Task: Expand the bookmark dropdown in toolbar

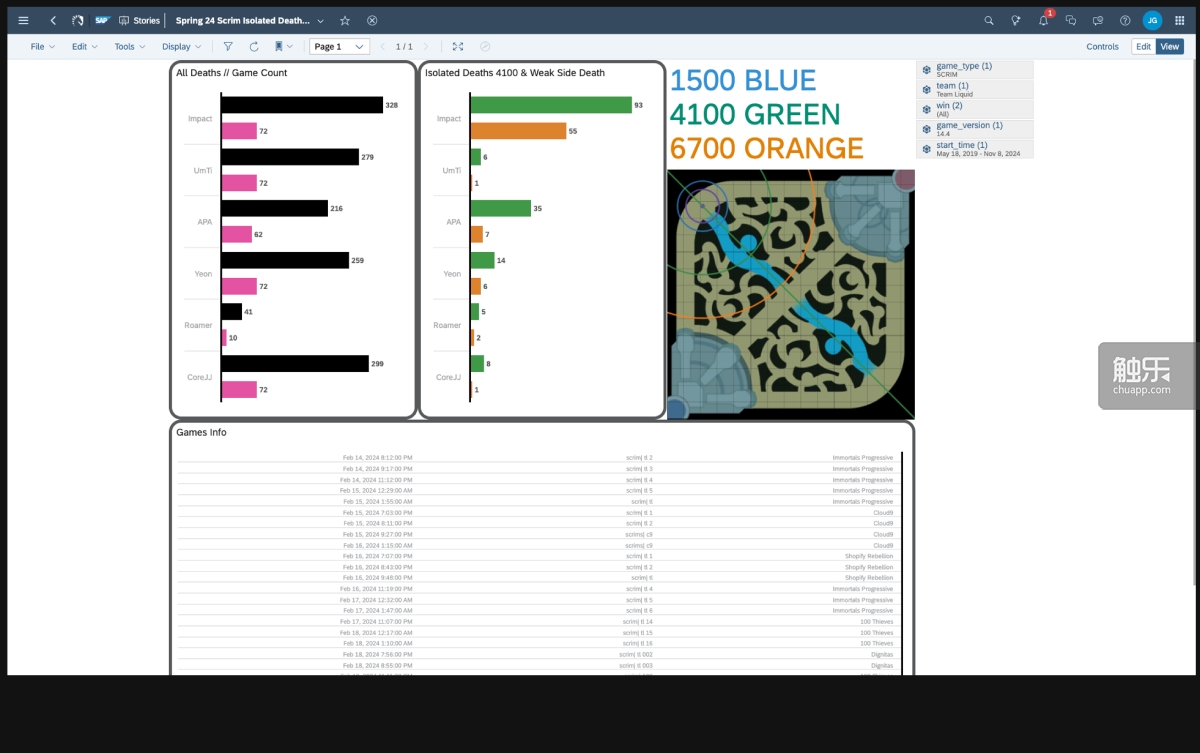Action: (284, 46)
